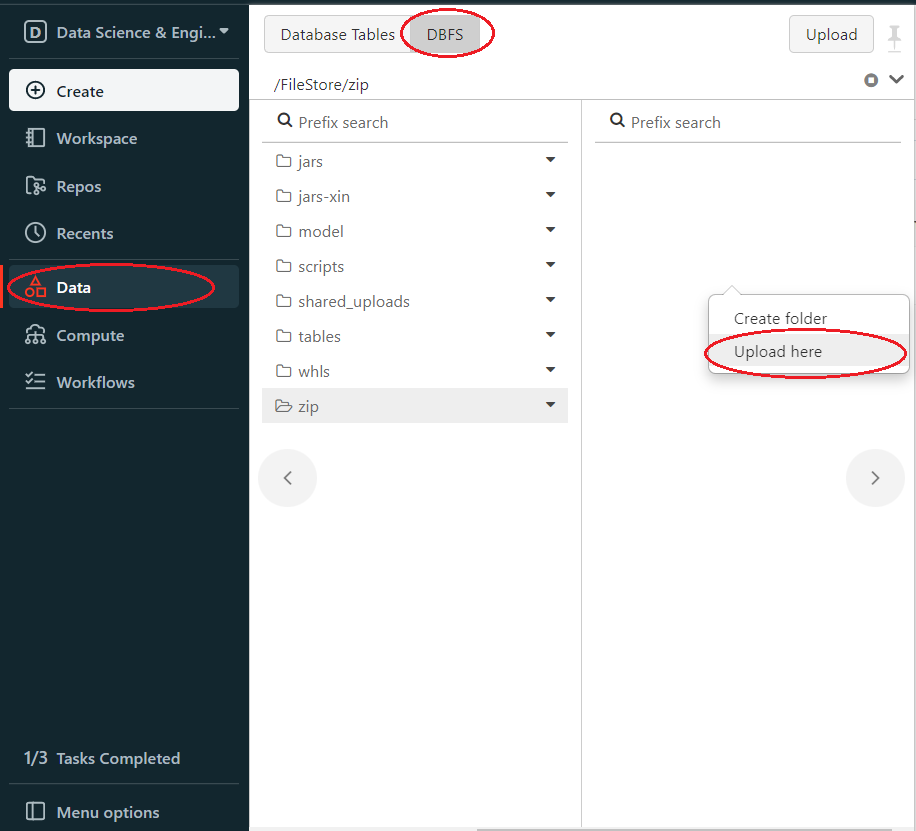
Task: Click the Create button in sidebar
Action: pyautogui.click(x=124, y=90)
